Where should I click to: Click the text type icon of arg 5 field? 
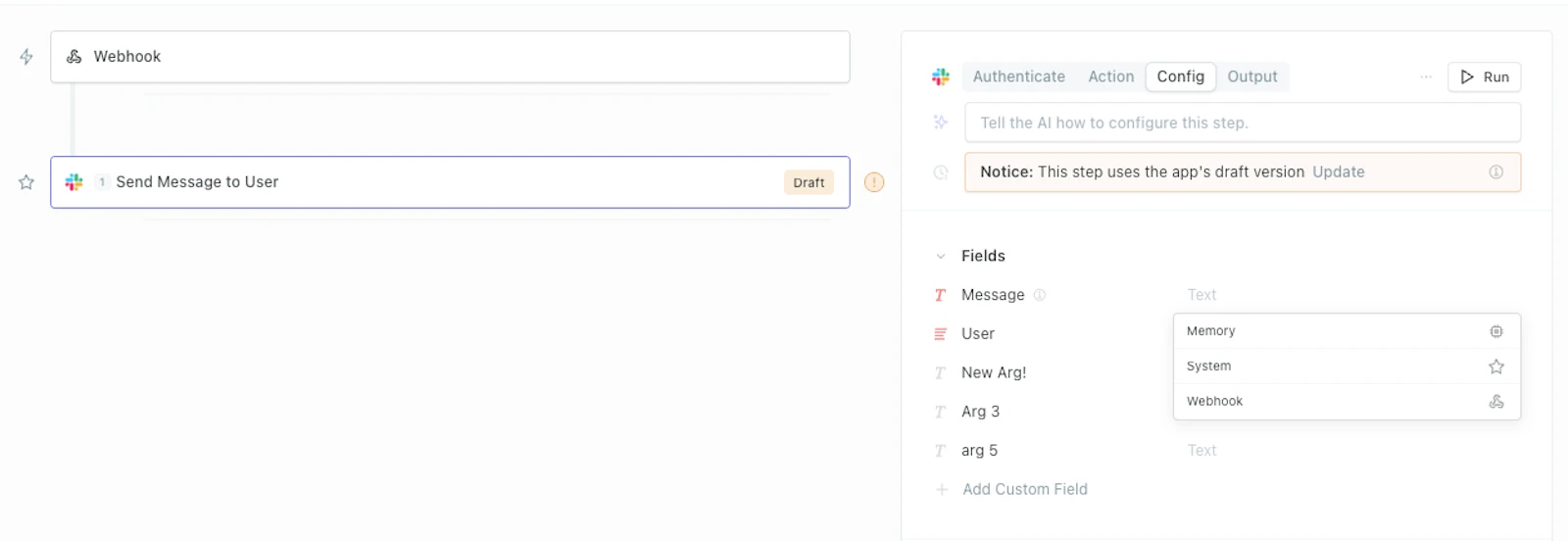940,451
